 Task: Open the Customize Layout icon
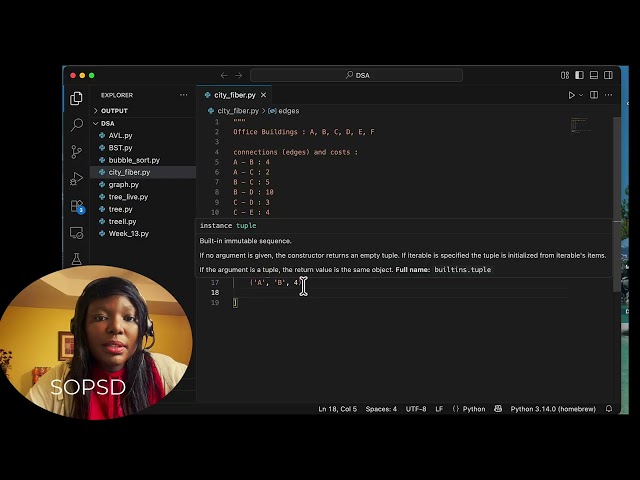point(565,75)
